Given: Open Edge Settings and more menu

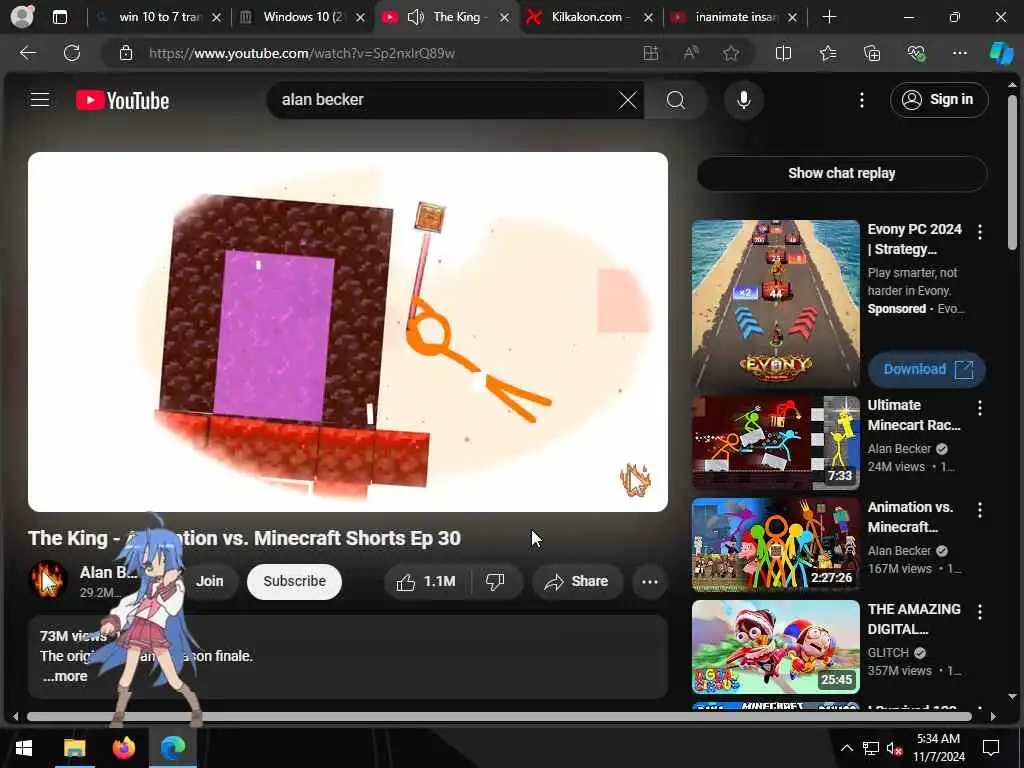Looking at the screenshot, I should 959,54.
